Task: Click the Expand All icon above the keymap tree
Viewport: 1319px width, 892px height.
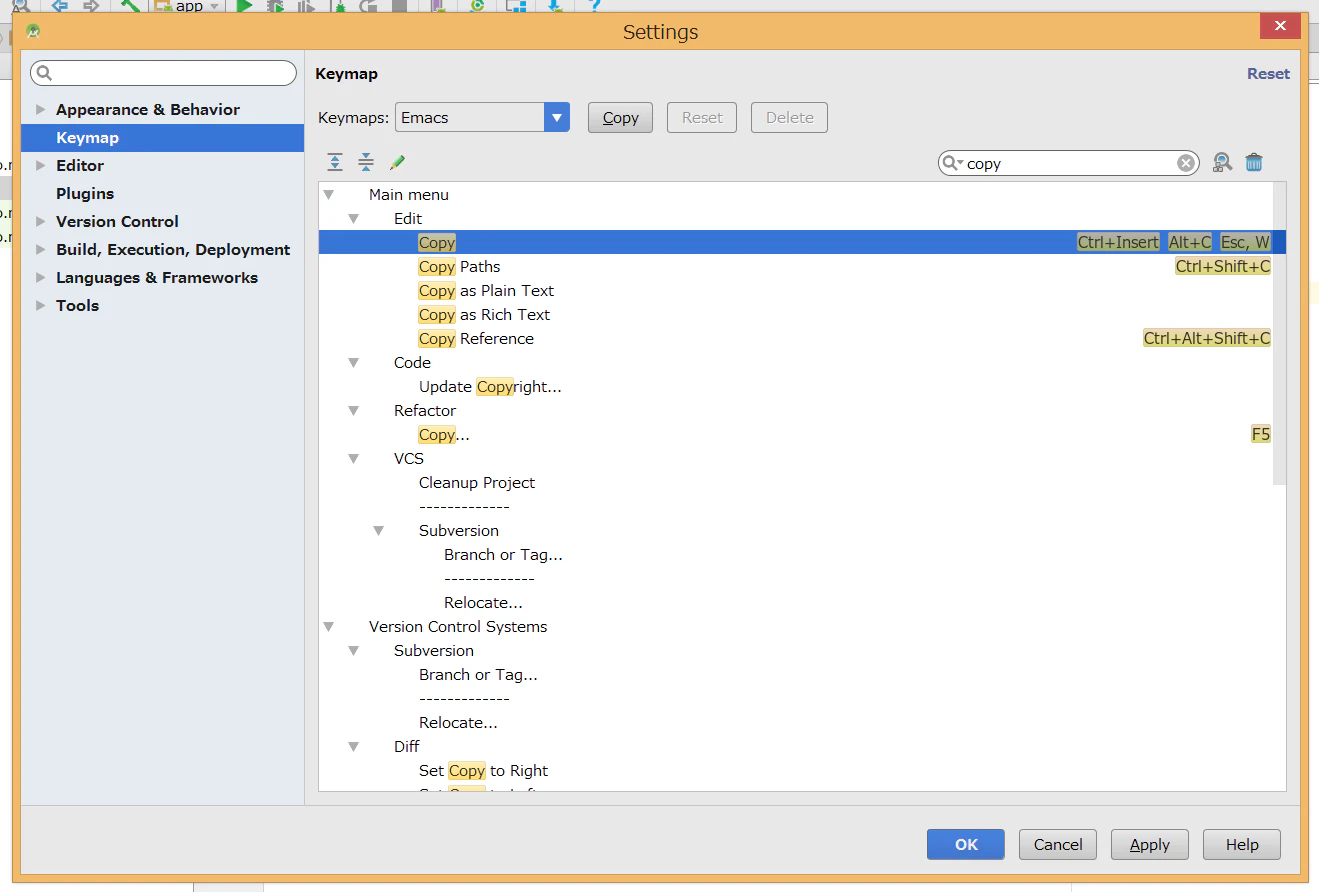Action: [x=335, y=162]
